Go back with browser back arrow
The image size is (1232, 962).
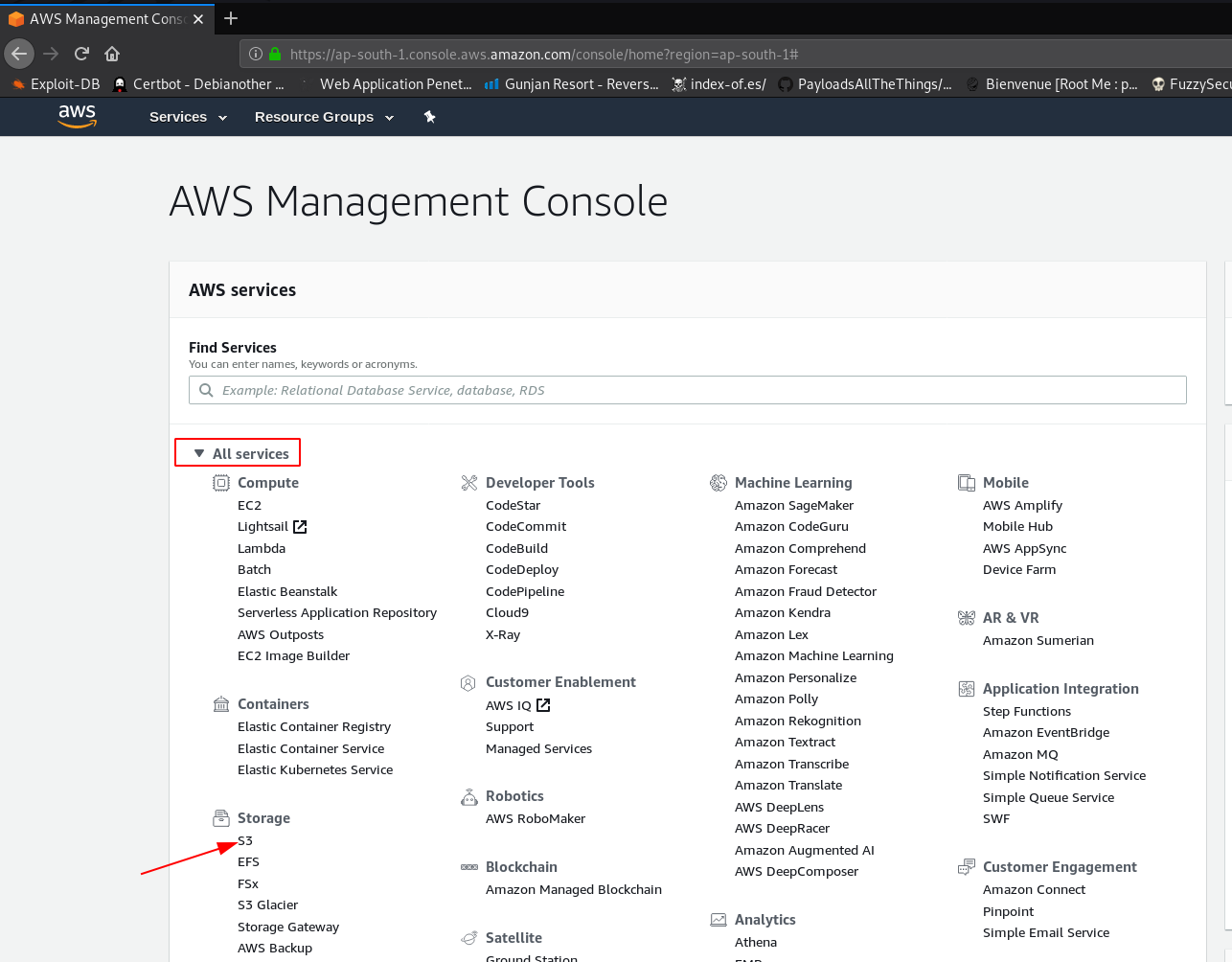(19, 54)
